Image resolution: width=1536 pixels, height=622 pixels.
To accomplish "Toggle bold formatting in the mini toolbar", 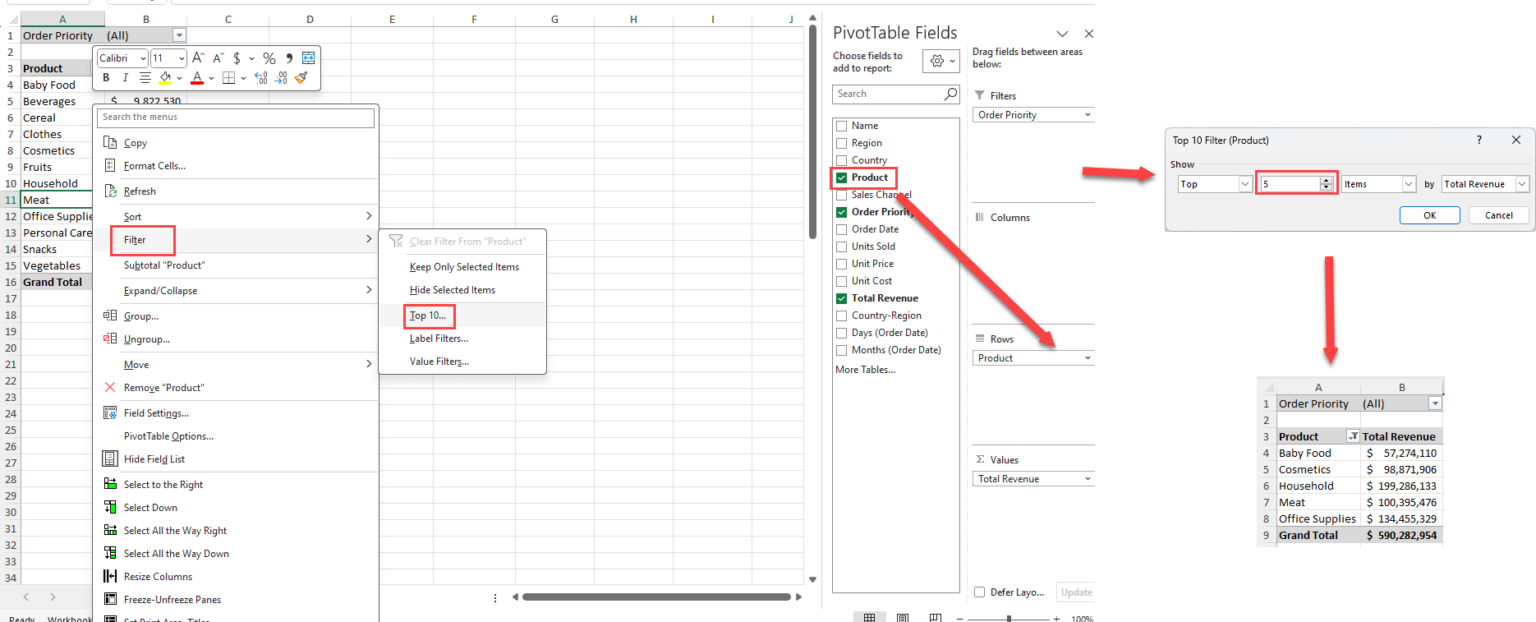I will [106, 77].
